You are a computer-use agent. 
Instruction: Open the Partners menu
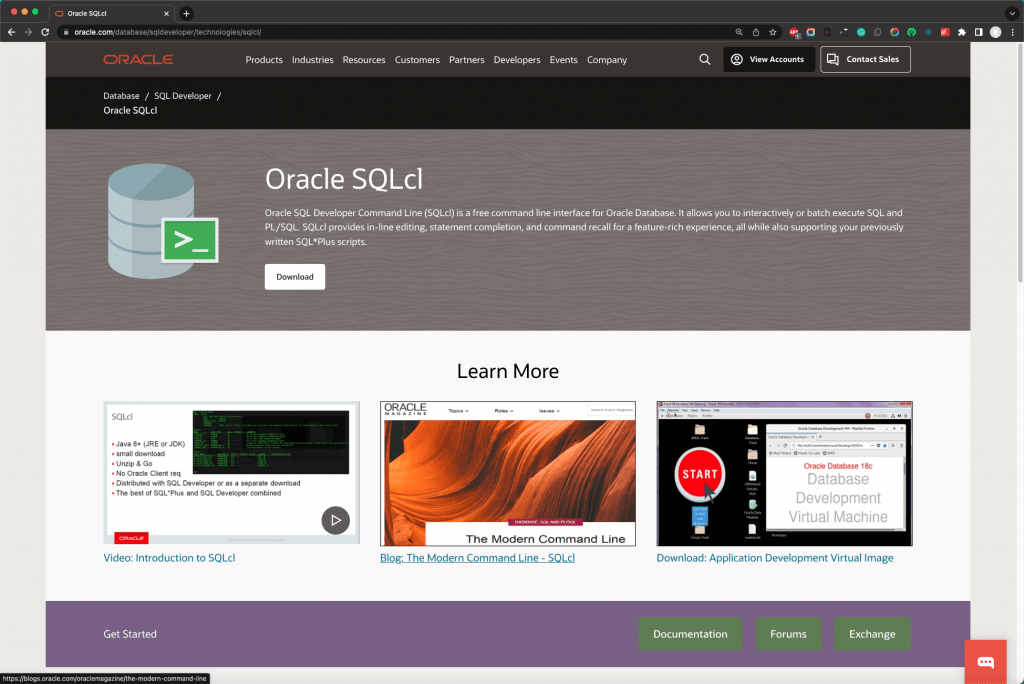coord(466,59)
